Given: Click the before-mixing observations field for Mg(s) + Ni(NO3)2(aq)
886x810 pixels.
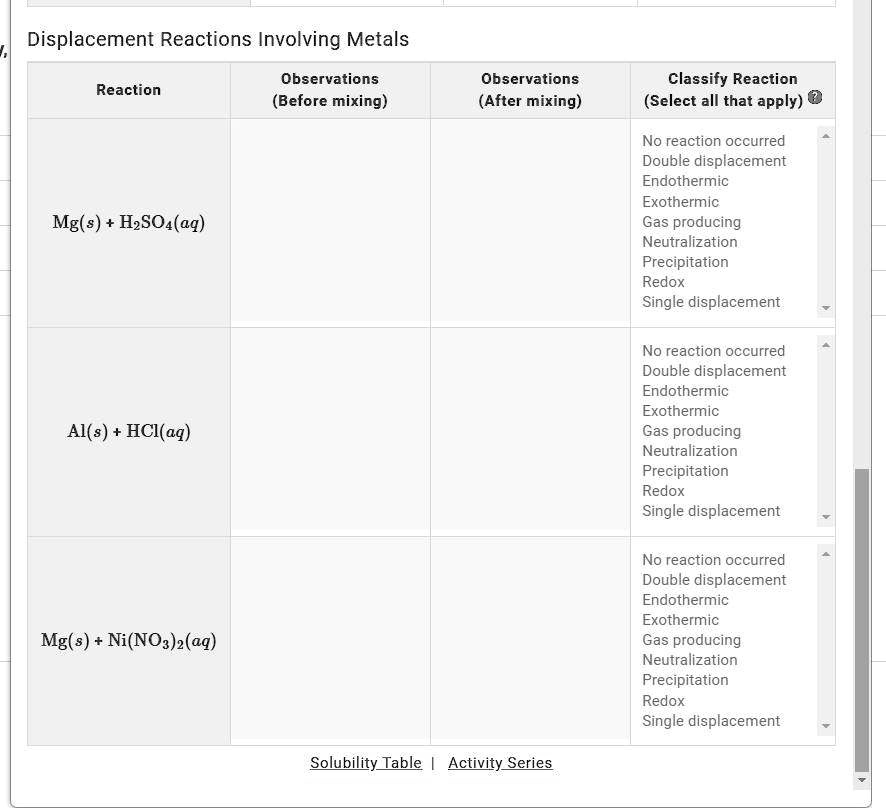Looking at the screenshot, I should tap(330, 640).
